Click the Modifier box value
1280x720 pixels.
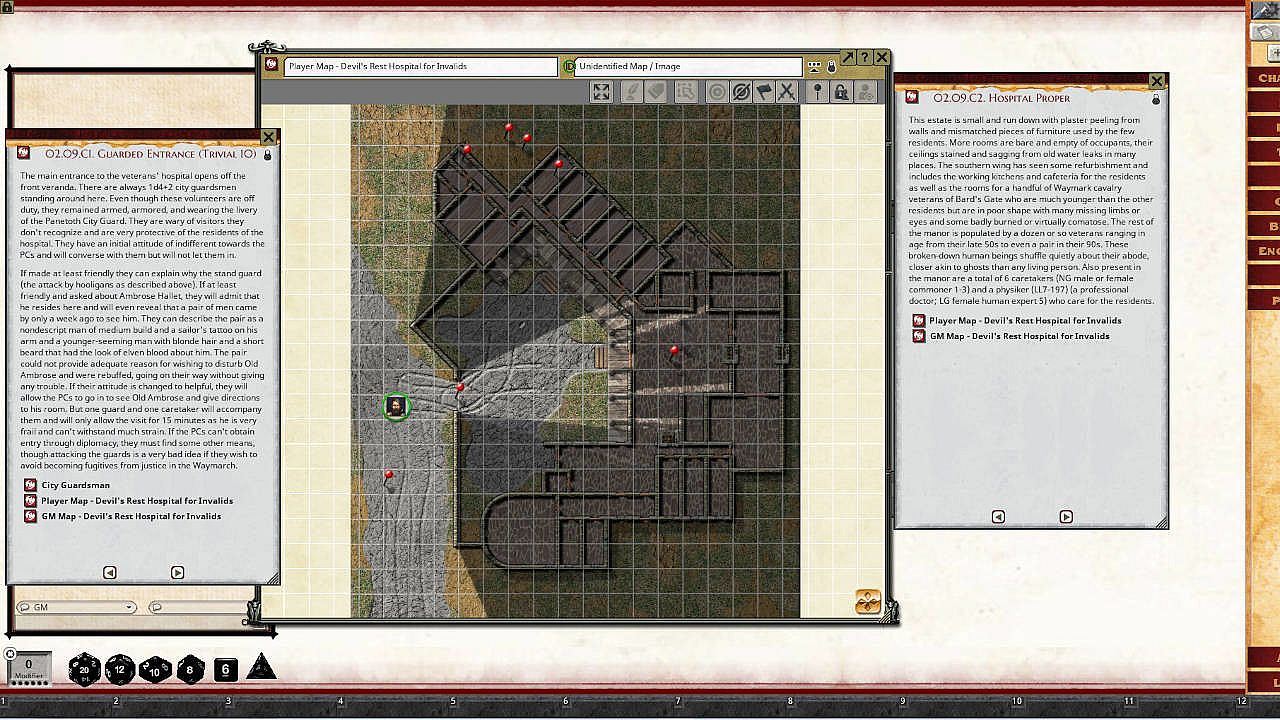(29, 666)
